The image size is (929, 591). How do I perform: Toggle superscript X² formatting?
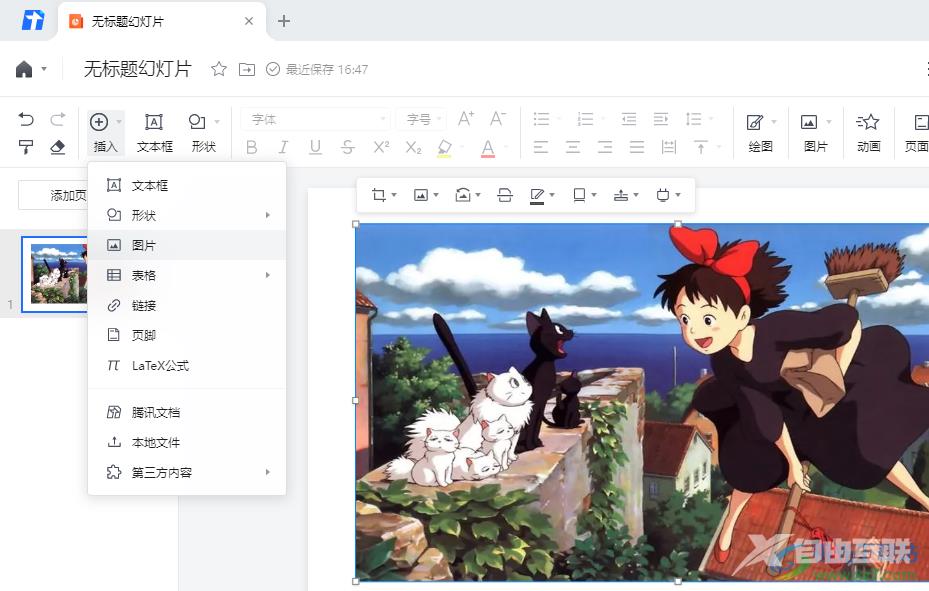[x=381, y=147]
